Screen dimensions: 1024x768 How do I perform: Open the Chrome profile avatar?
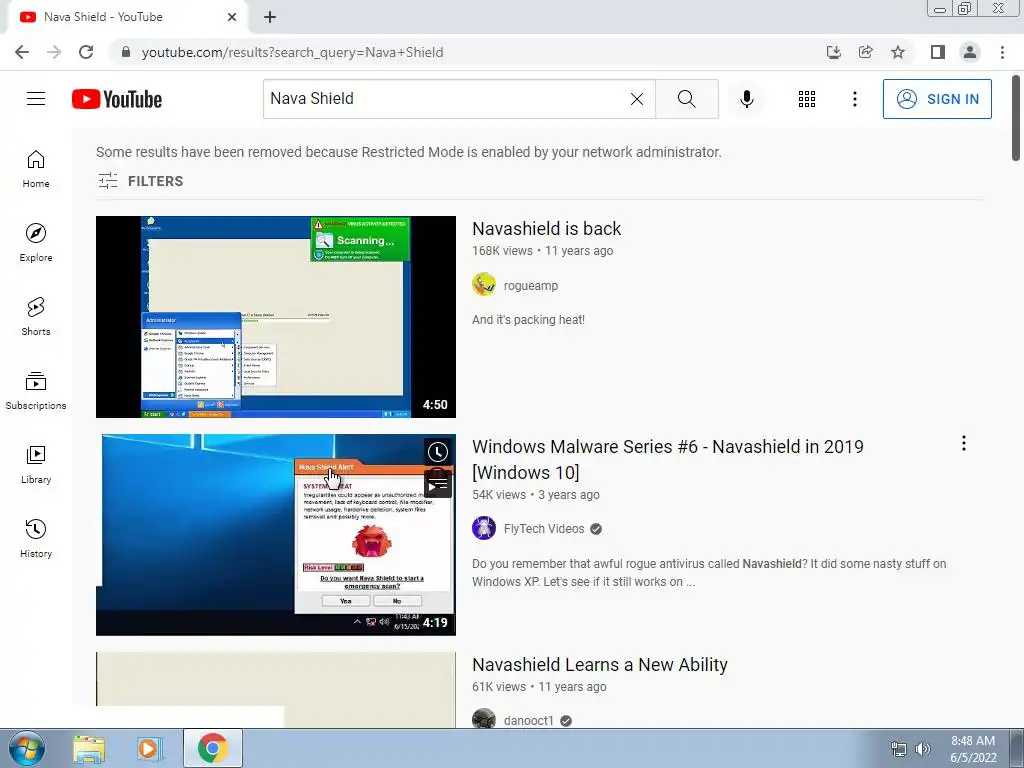pos(970,52)
